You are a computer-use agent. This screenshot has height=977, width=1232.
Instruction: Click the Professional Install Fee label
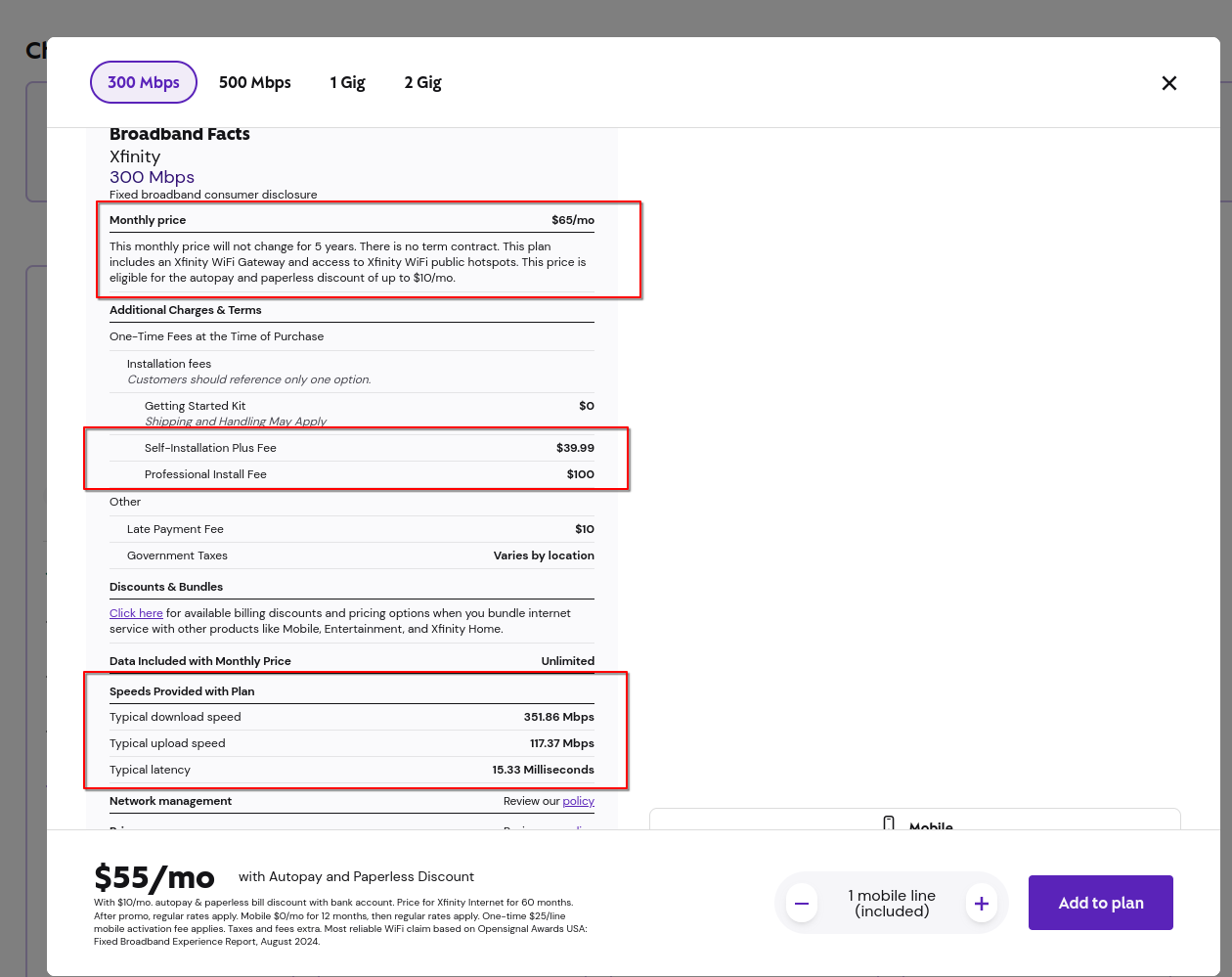point(205,474)
